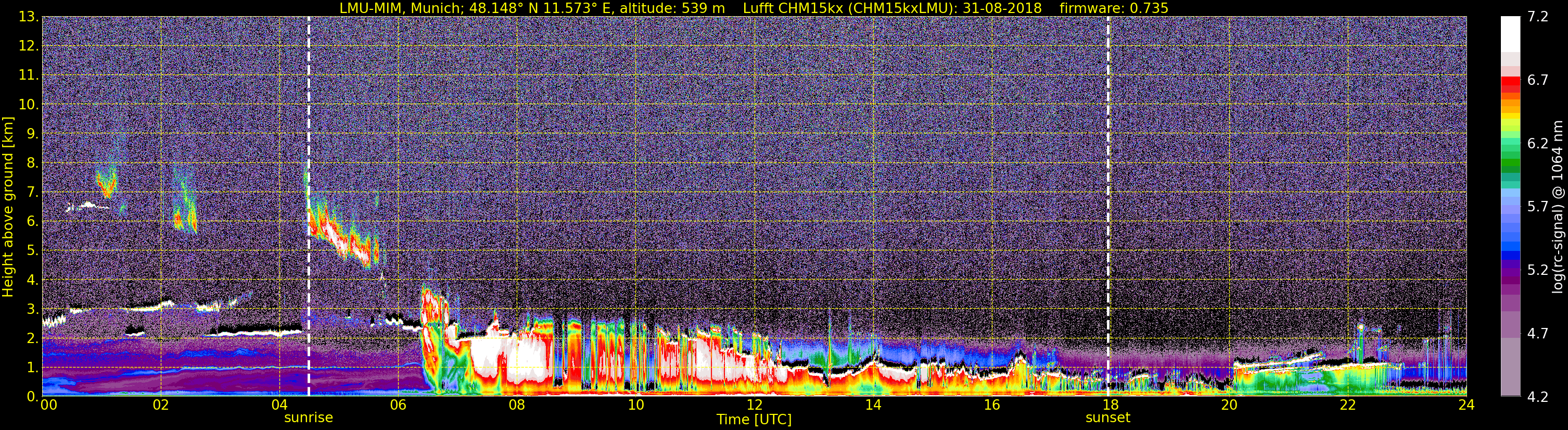Screen dimensions: 1568x430
Task: Click the '3.' tick on the height axis
Action: [x=32, y=309]
